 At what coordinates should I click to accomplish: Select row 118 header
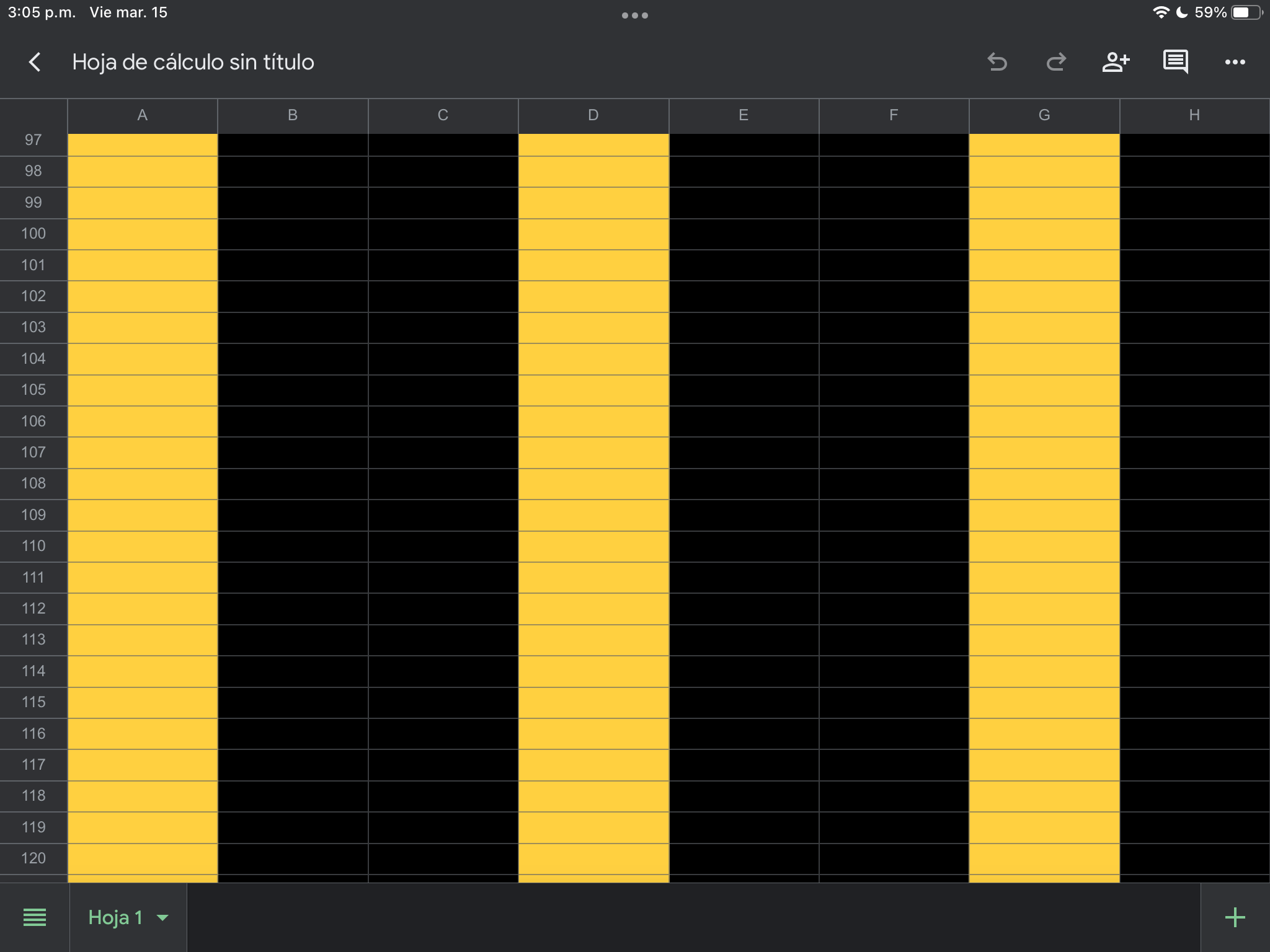pos(33,796)
